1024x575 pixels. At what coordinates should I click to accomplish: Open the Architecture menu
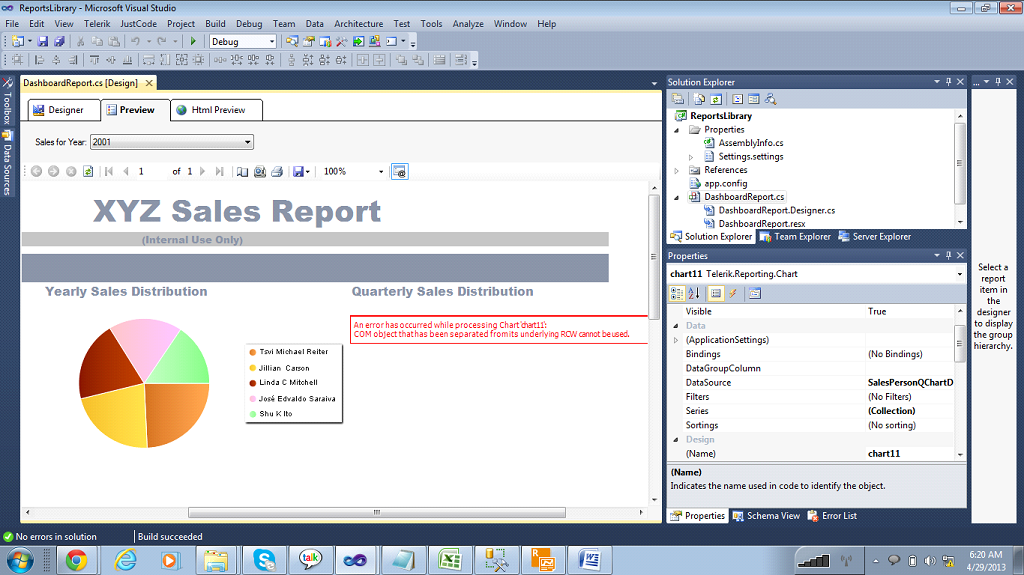(359, 24)
